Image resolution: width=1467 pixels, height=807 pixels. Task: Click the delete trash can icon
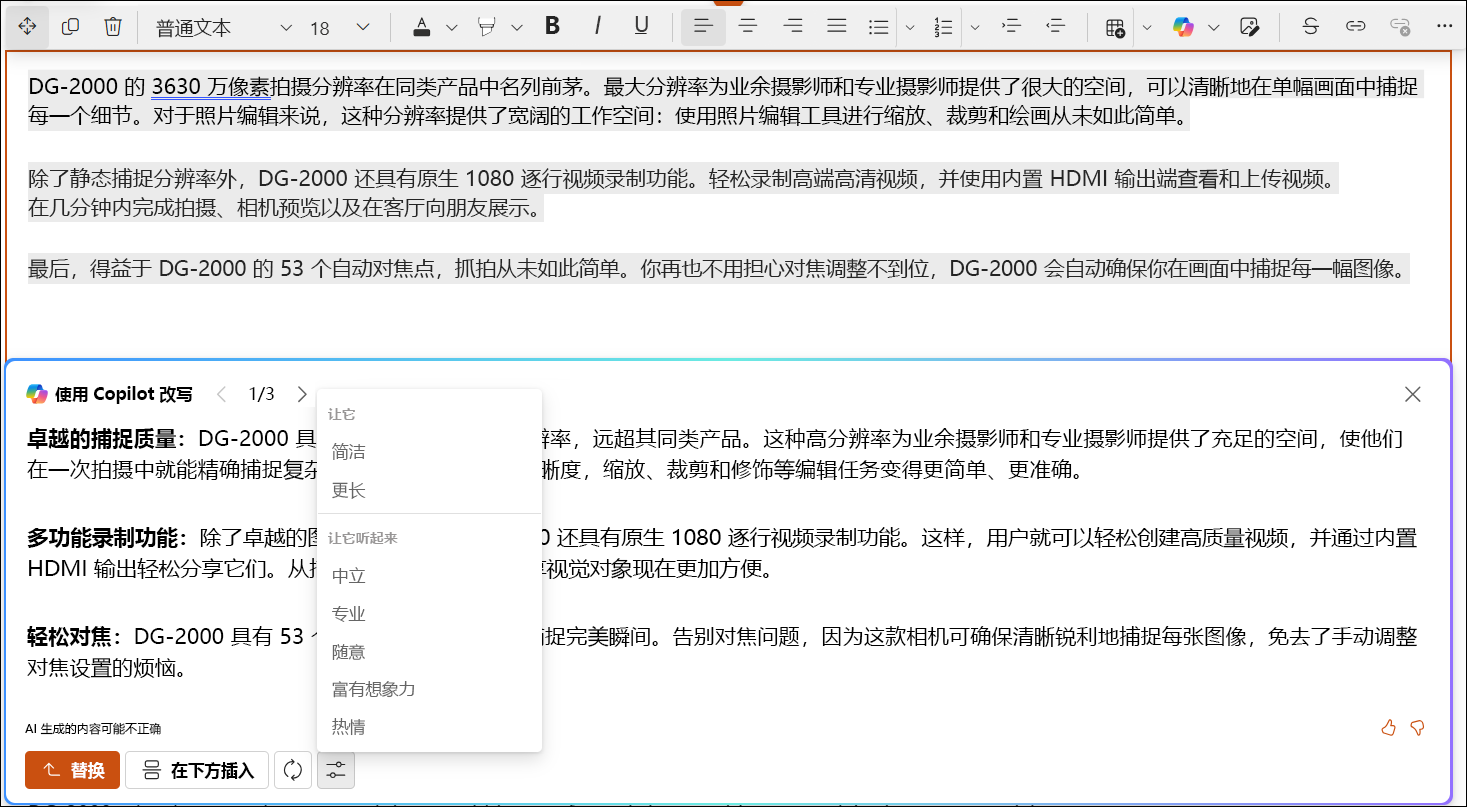113,27
